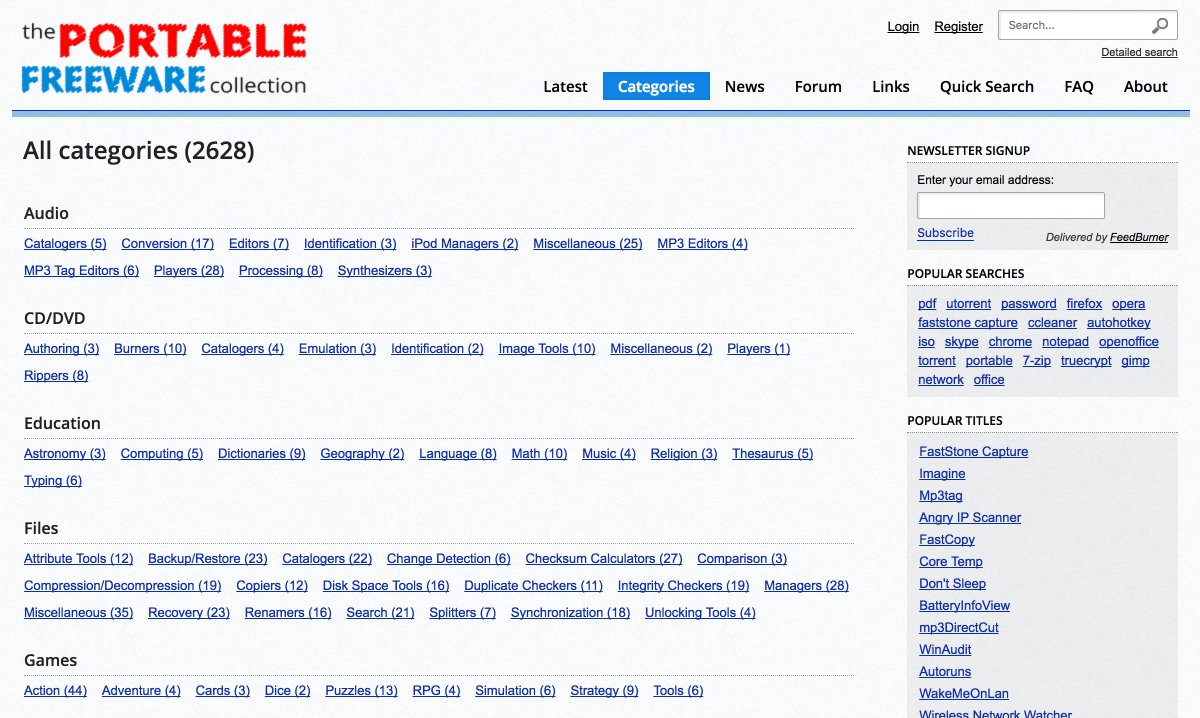Select Quick Search in the navigation bar
Screen dimensions: 1200x718
click(986, 87)
